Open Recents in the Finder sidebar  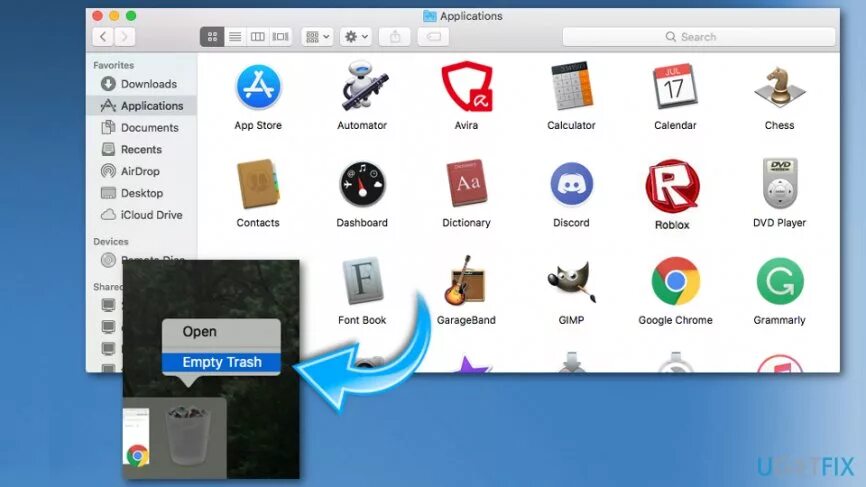141,150
